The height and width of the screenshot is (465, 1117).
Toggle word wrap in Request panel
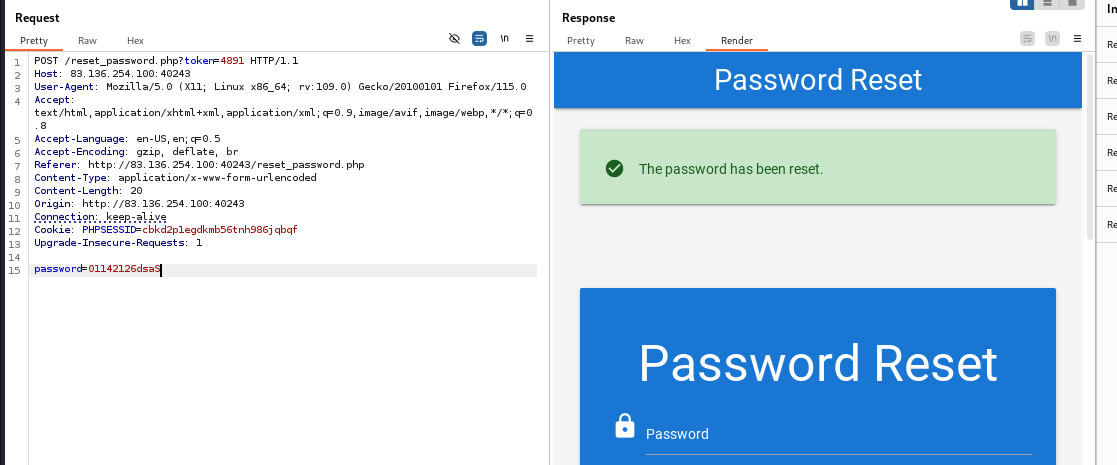[x=479, y=38]
